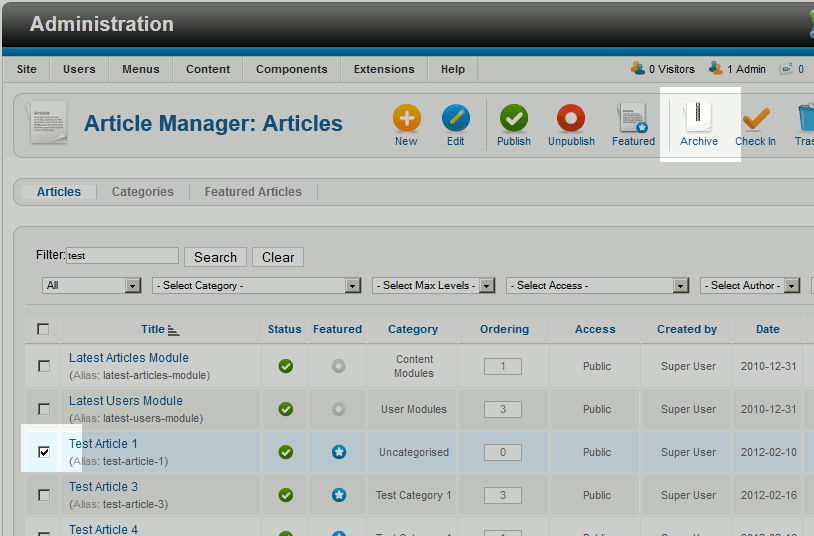Open the Test Article 3 link
The width and height of the screenshot is (814, 536).
click(x=103, y=487)
